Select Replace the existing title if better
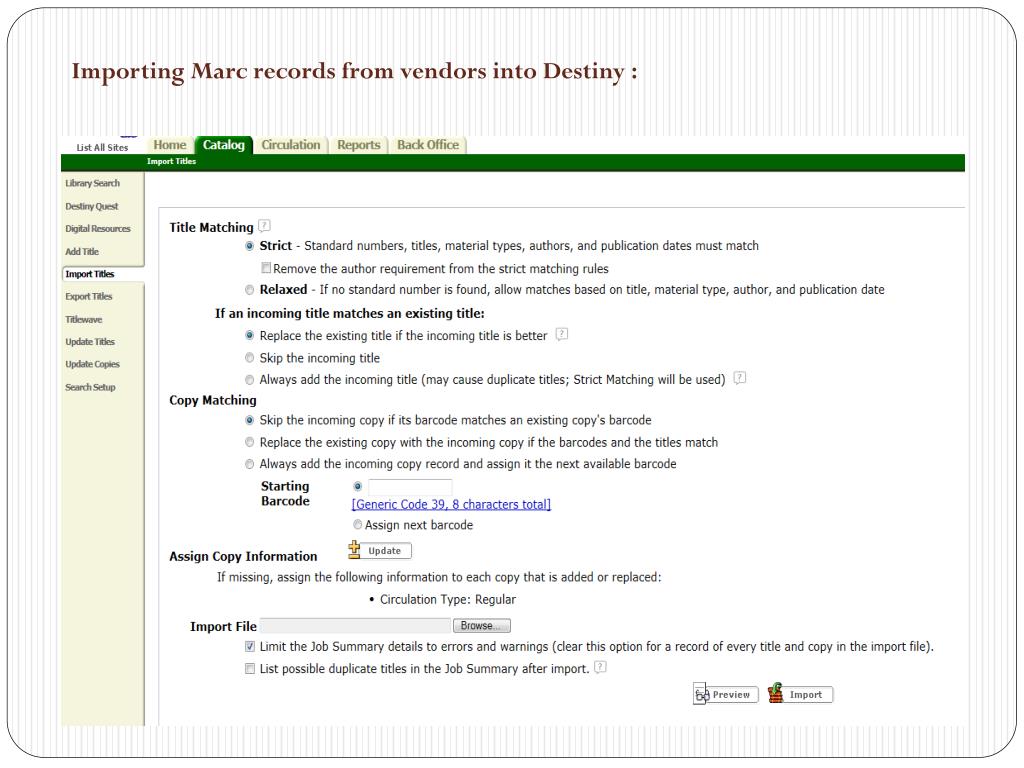Screen dimensions: 1024x768 [x=249, y=336]
